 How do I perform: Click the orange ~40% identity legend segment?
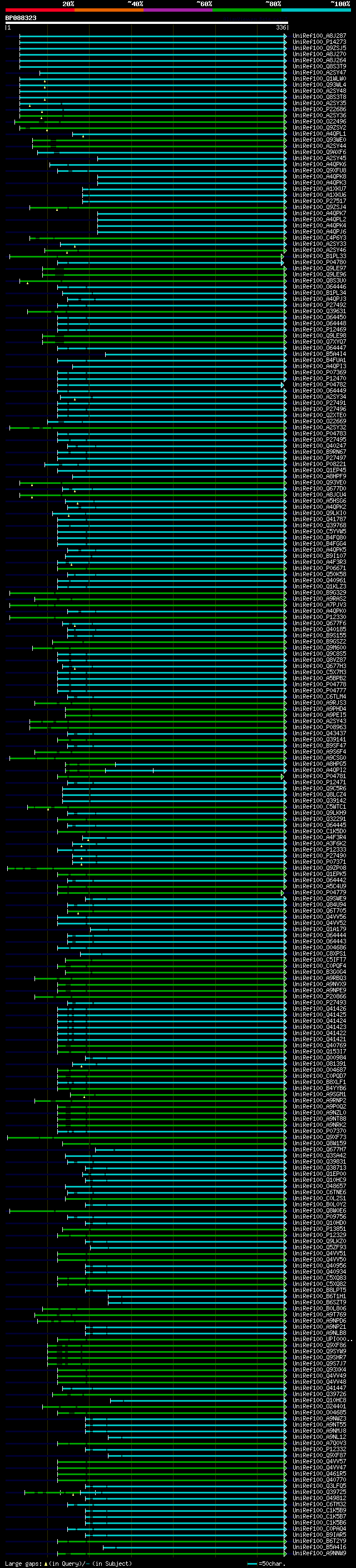[x=109, y=10]
